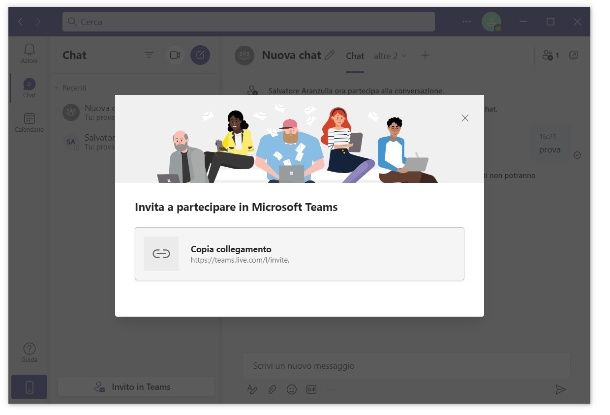Viewport: 610px width, 415px height.
Task: Open Calendar in the left sidebar
Action: tap(29, 122)
